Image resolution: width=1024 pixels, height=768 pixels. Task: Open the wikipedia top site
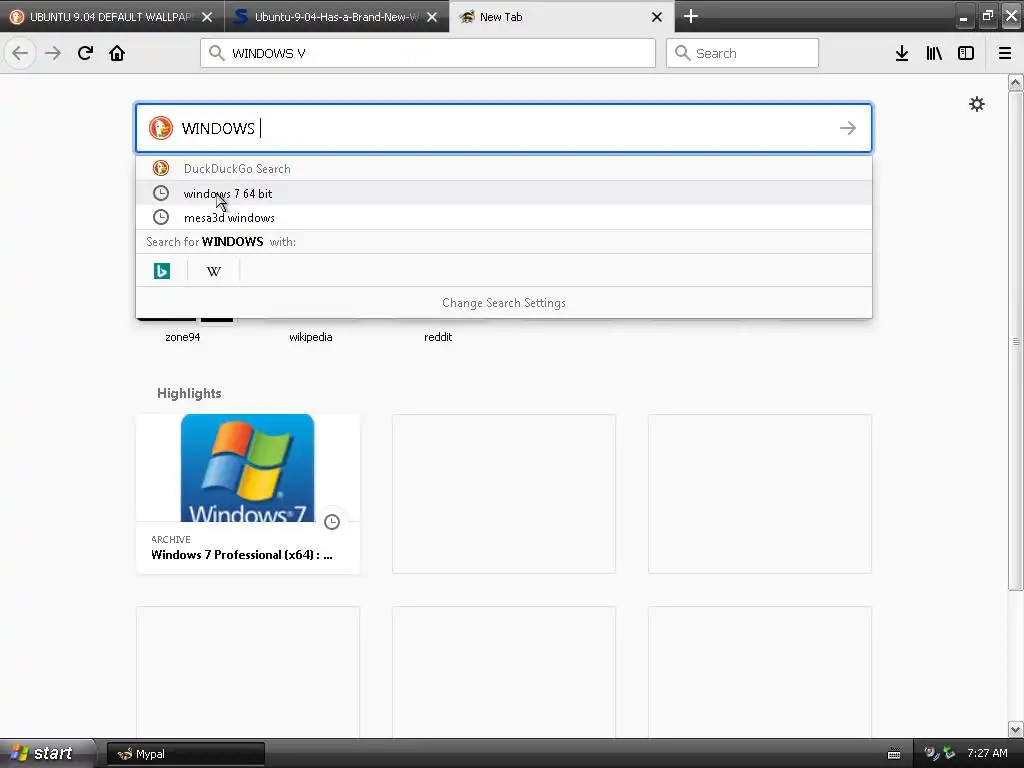(x=311, y=337)
